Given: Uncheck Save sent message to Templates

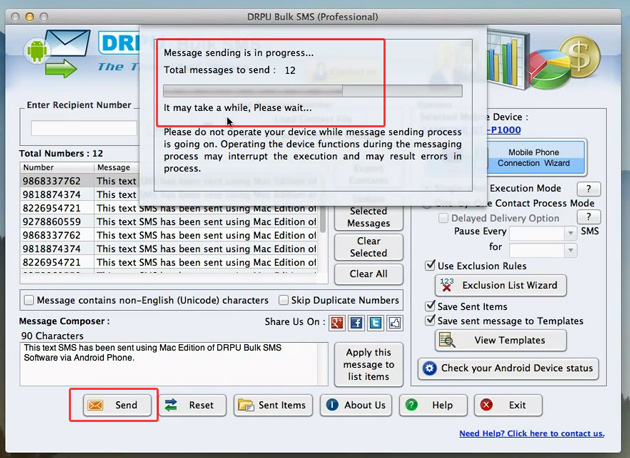Looking at the screenshot, I should 430,320.
